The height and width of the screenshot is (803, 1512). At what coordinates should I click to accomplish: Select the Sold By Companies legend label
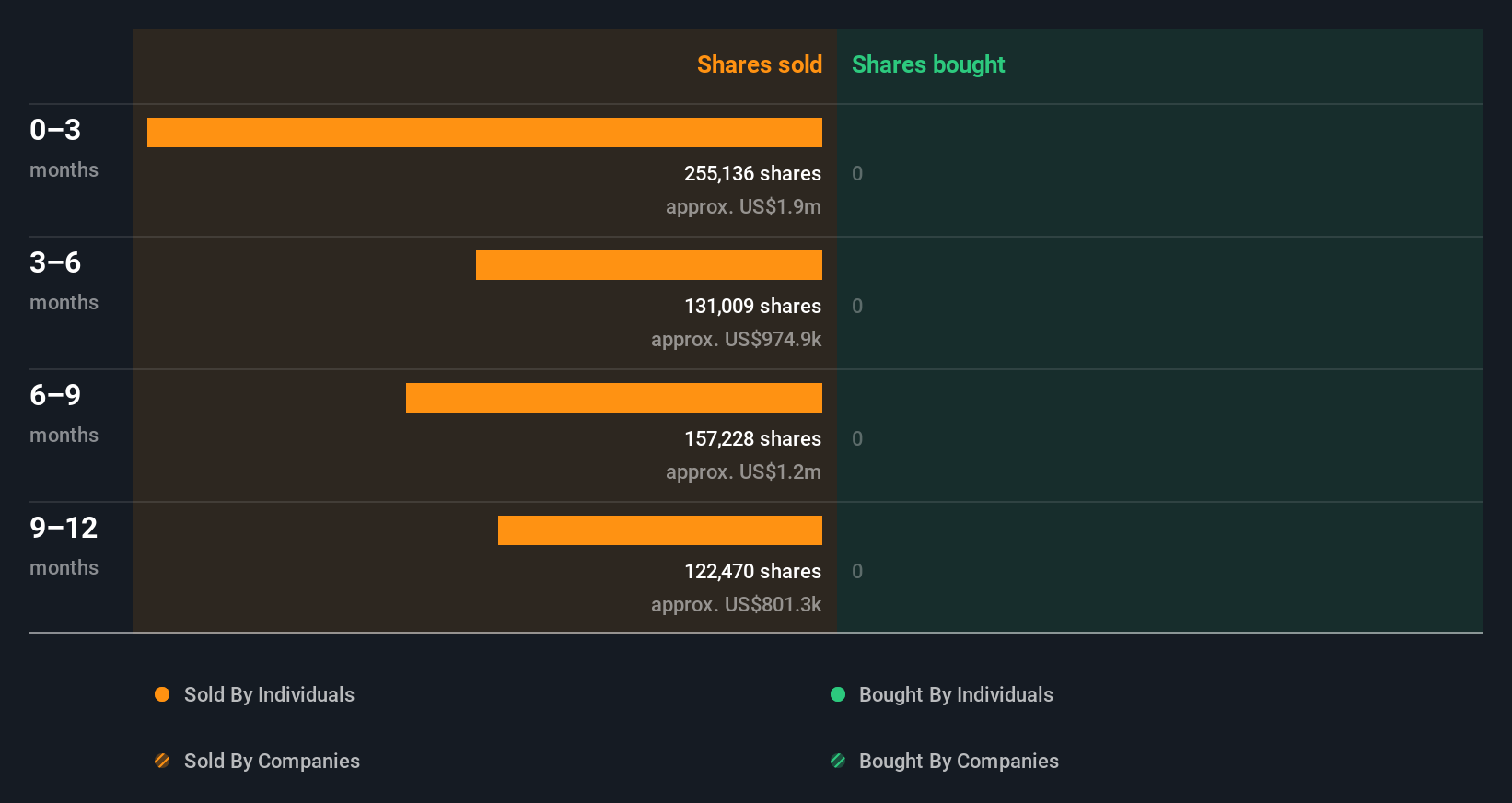tap(272, 761)
